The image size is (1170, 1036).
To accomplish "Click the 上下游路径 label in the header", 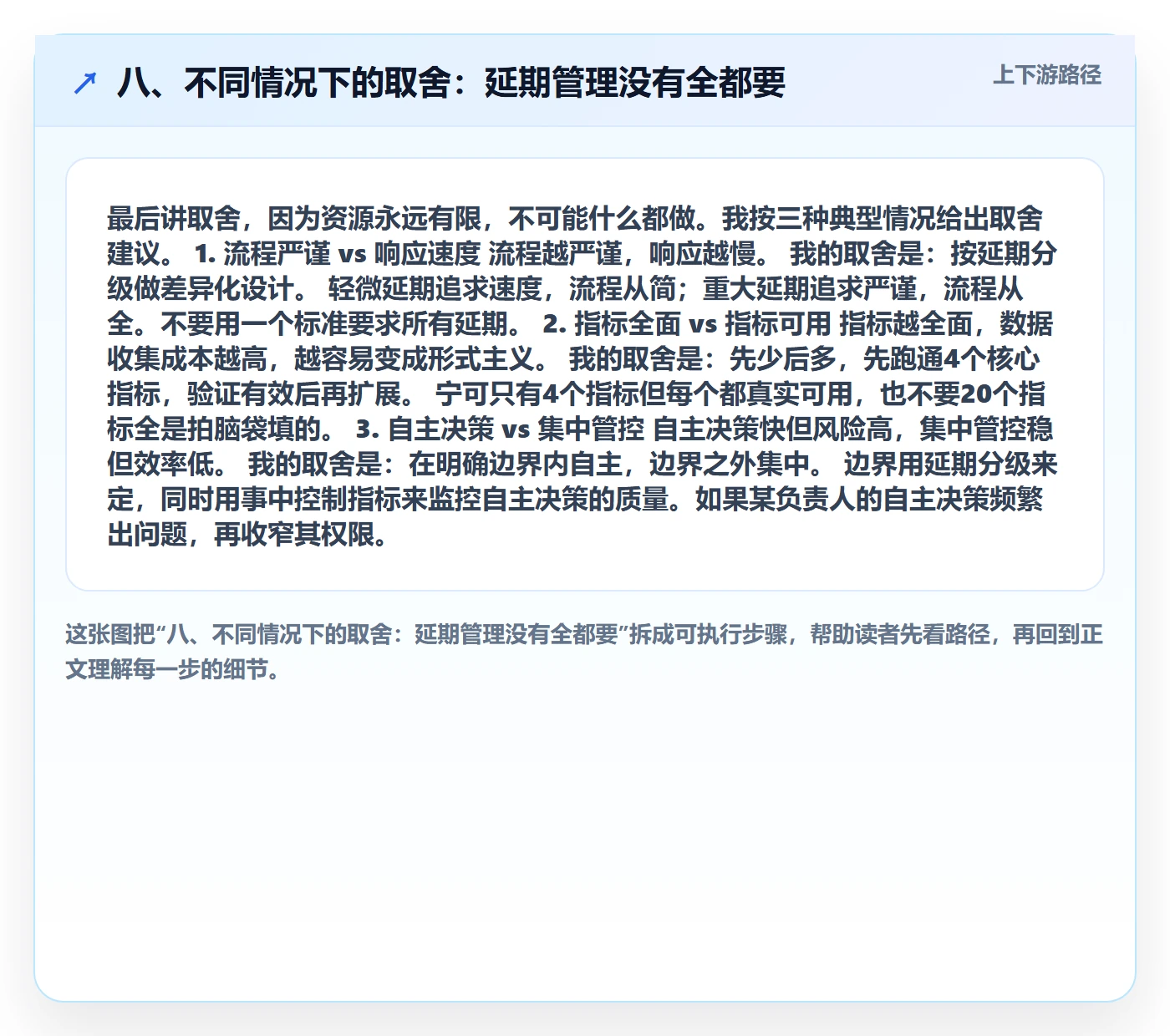I will point(1046,75).
